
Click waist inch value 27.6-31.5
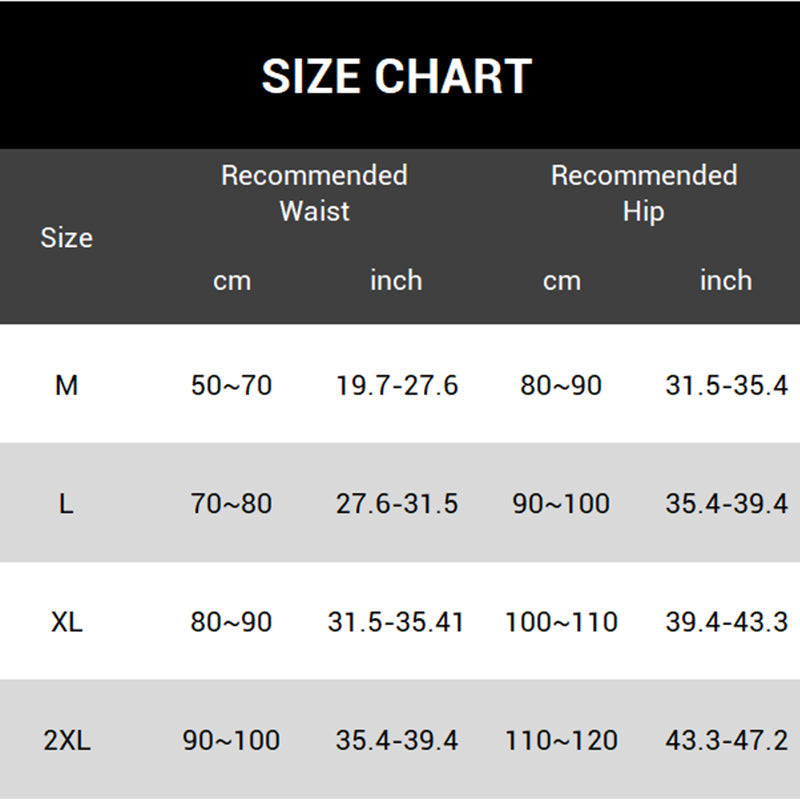tap(397, 504)
